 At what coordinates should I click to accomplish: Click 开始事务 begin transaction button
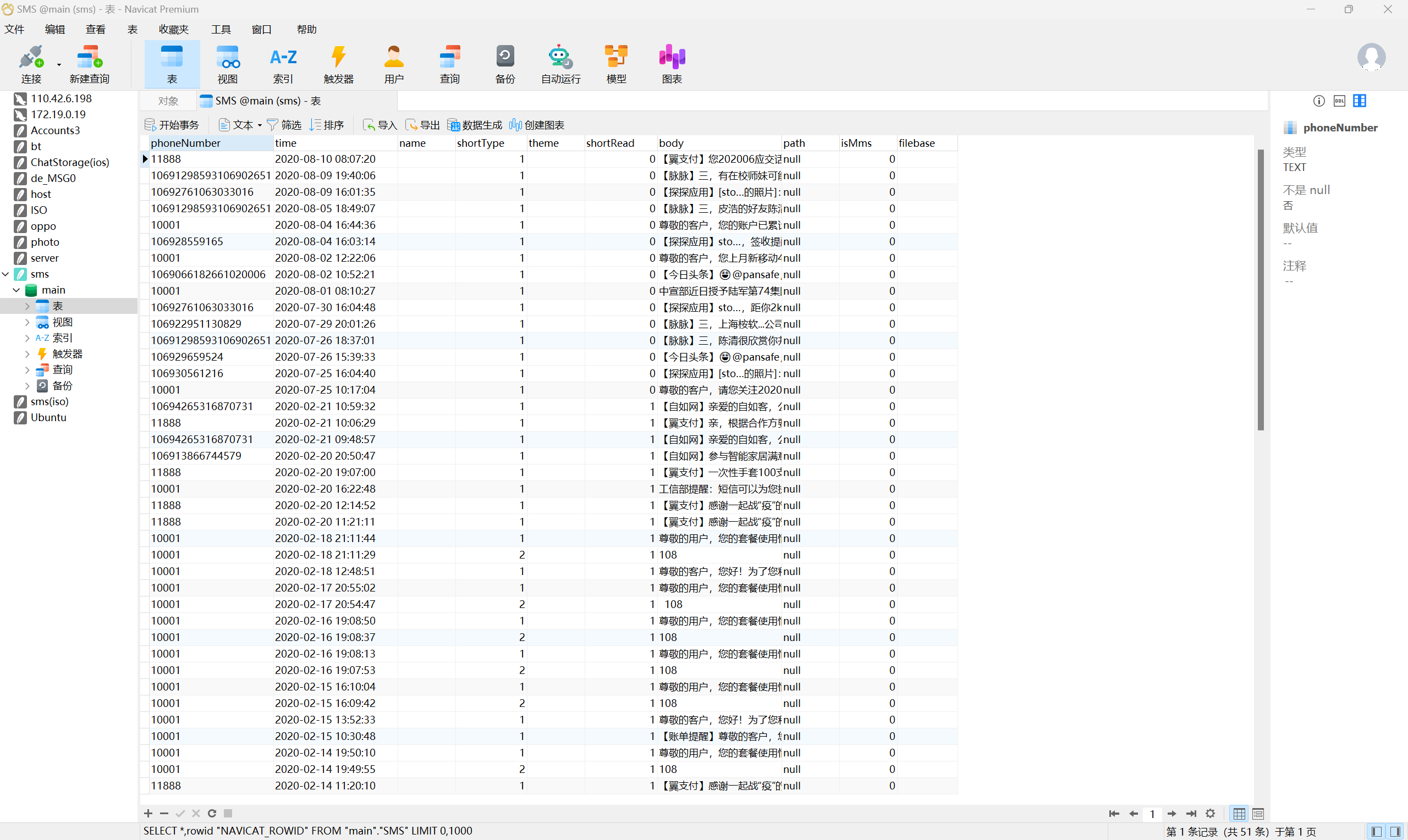pos(172,125)
